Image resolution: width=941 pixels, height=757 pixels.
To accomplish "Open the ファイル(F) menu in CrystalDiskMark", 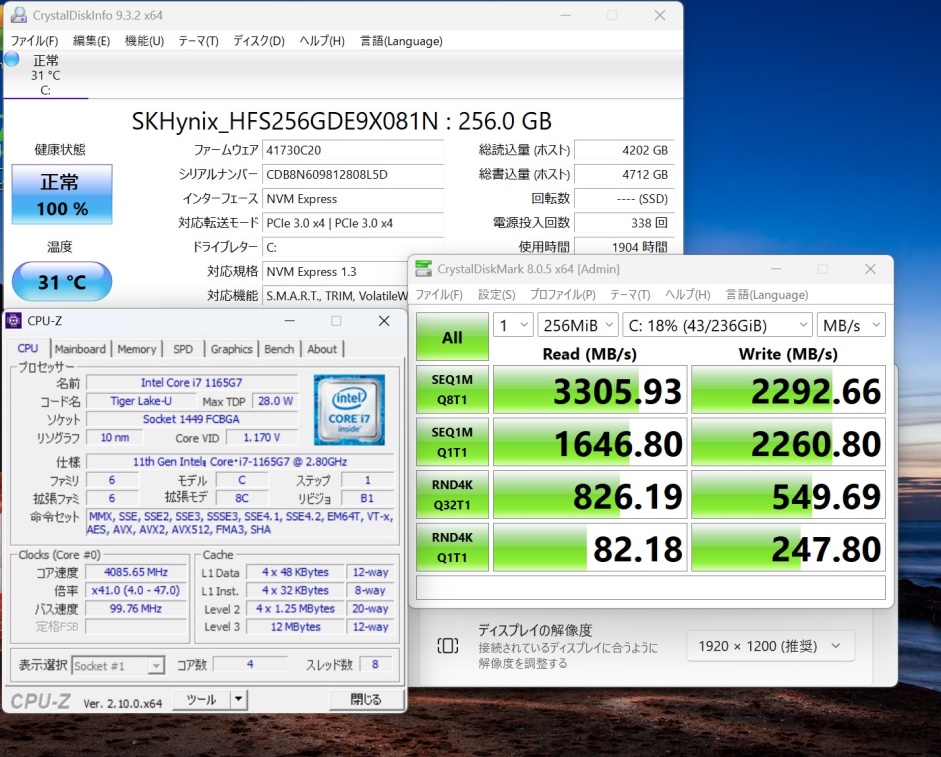I will [x=439, y=294].
